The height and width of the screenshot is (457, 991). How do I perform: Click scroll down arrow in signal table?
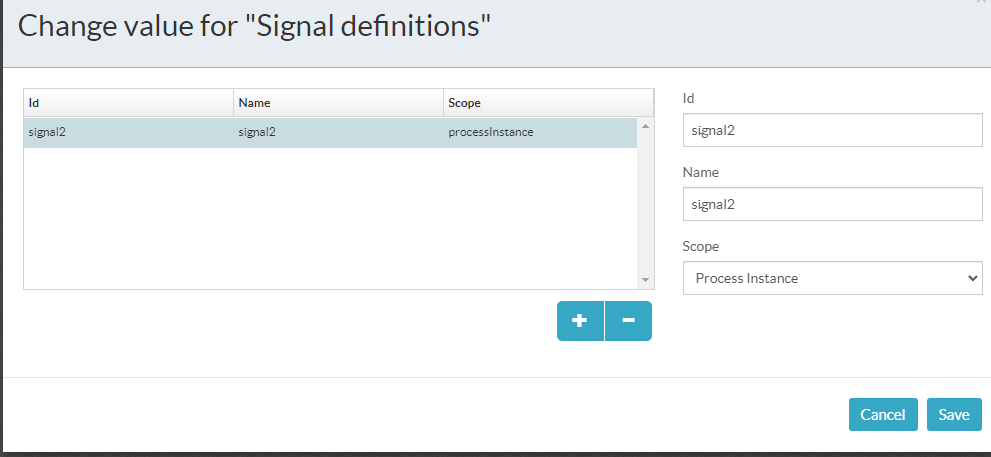point(645,280)
